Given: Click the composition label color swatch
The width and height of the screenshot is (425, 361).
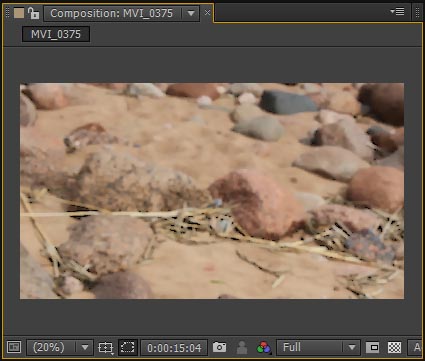Looking at the screenshot, I should coord(19,13).
